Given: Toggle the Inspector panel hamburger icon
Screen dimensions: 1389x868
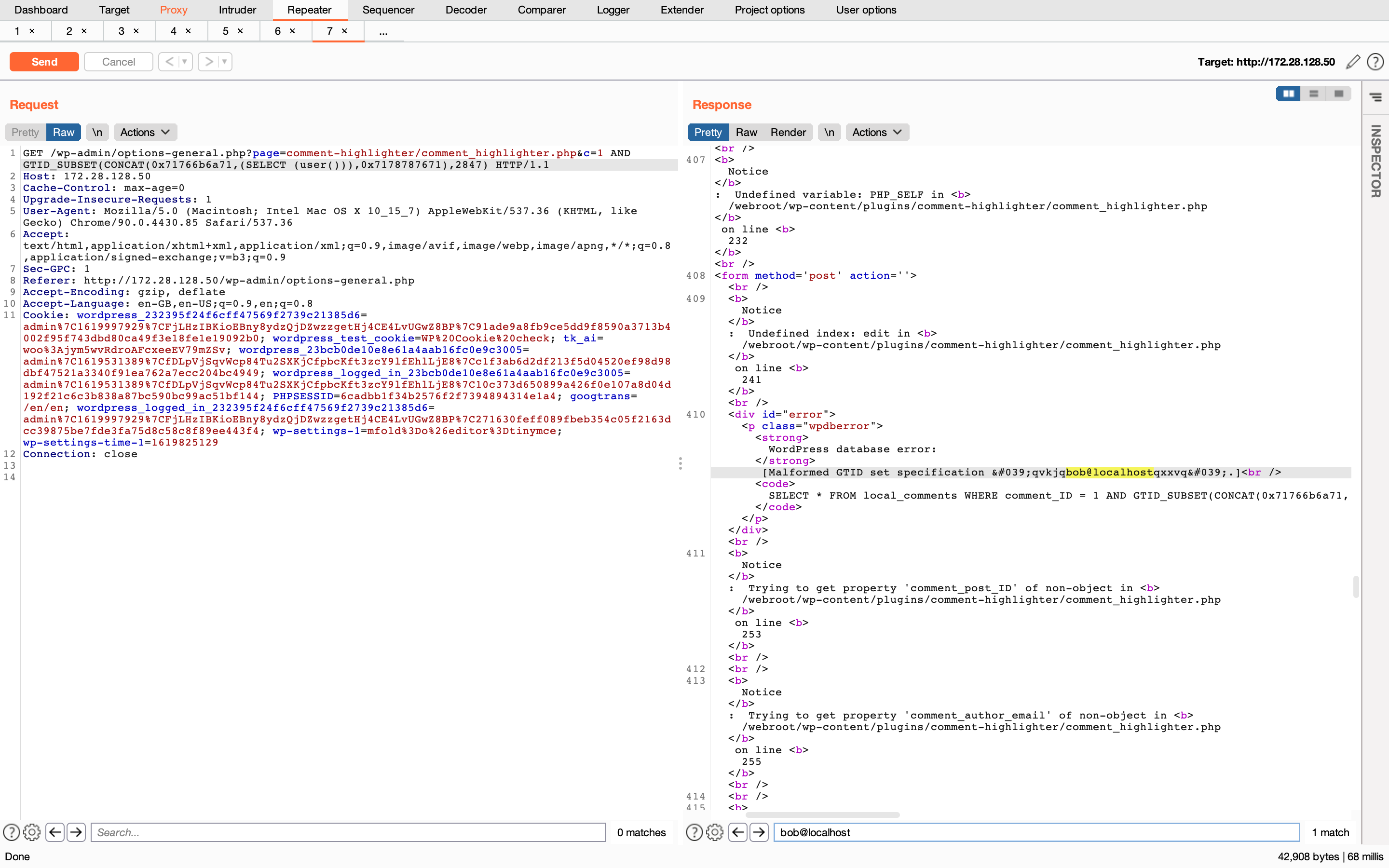Looking at the screenshot, I should coord(1375,97).
